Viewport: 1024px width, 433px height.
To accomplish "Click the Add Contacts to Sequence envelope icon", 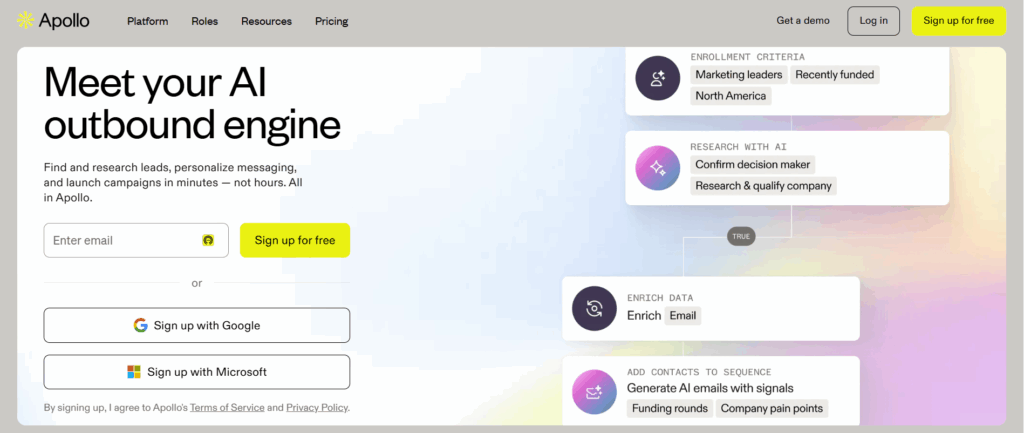I will click(594, 392).
